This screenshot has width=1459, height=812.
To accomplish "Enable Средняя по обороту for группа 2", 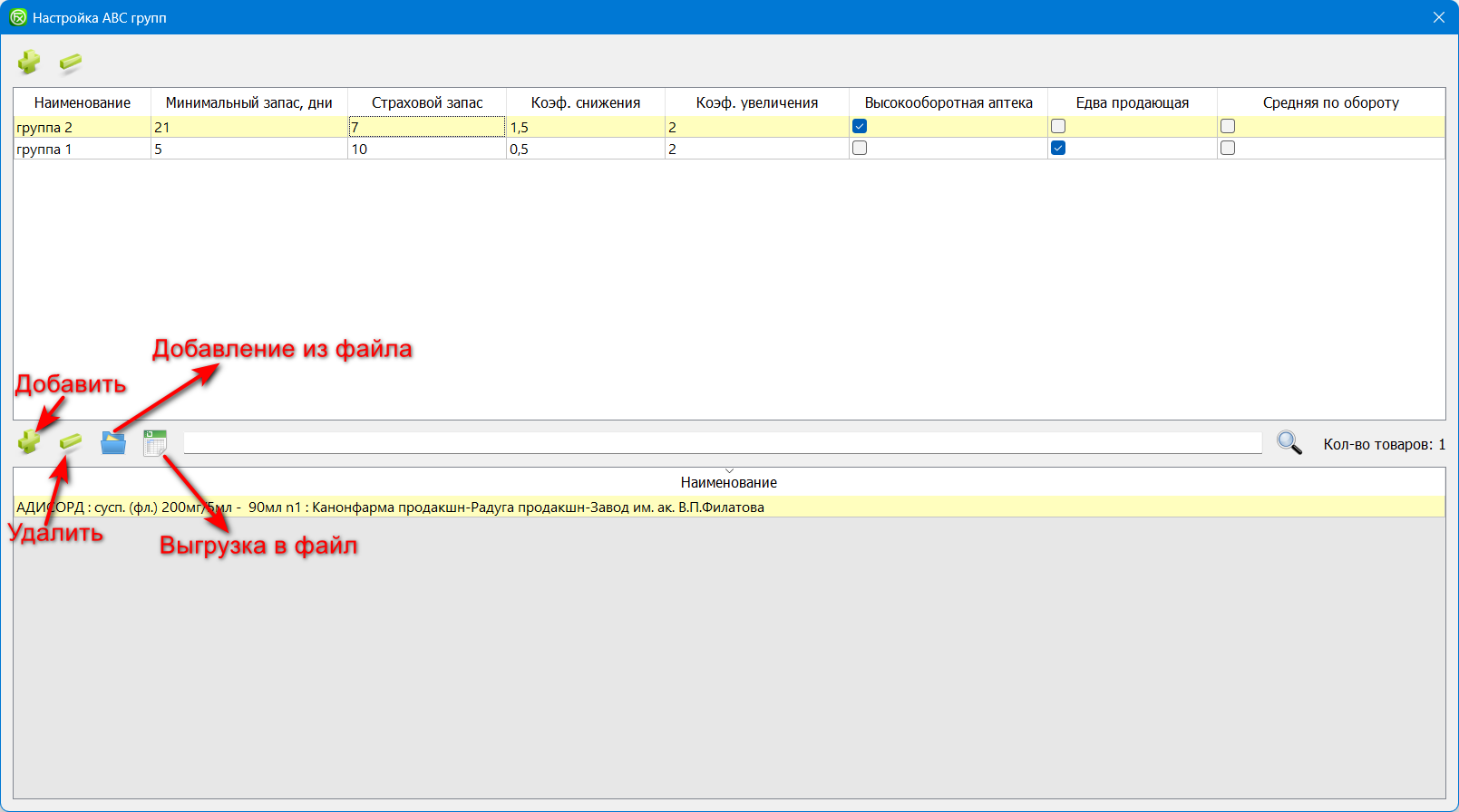I will click(x=1228, y=127).
